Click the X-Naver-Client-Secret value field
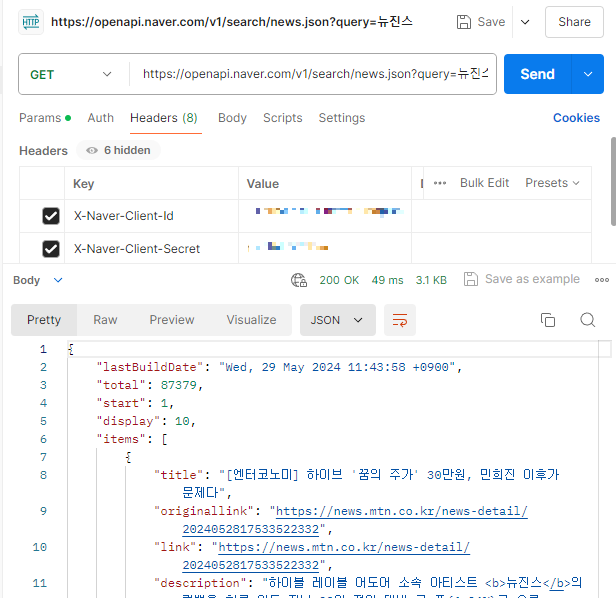The image size is (616, 598). pyautogui.click(x=325, y=248)
